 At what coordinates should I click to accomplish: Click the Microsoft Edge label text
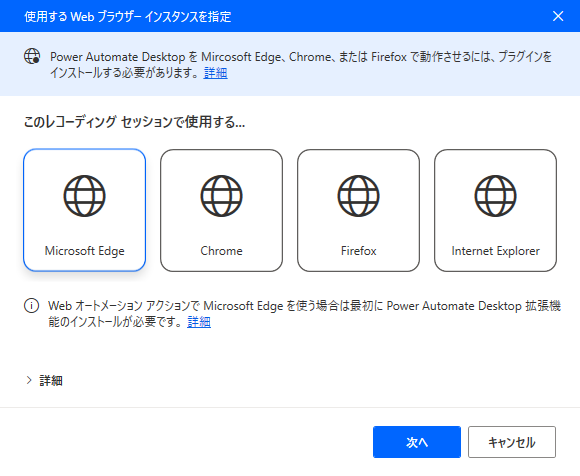84,251
